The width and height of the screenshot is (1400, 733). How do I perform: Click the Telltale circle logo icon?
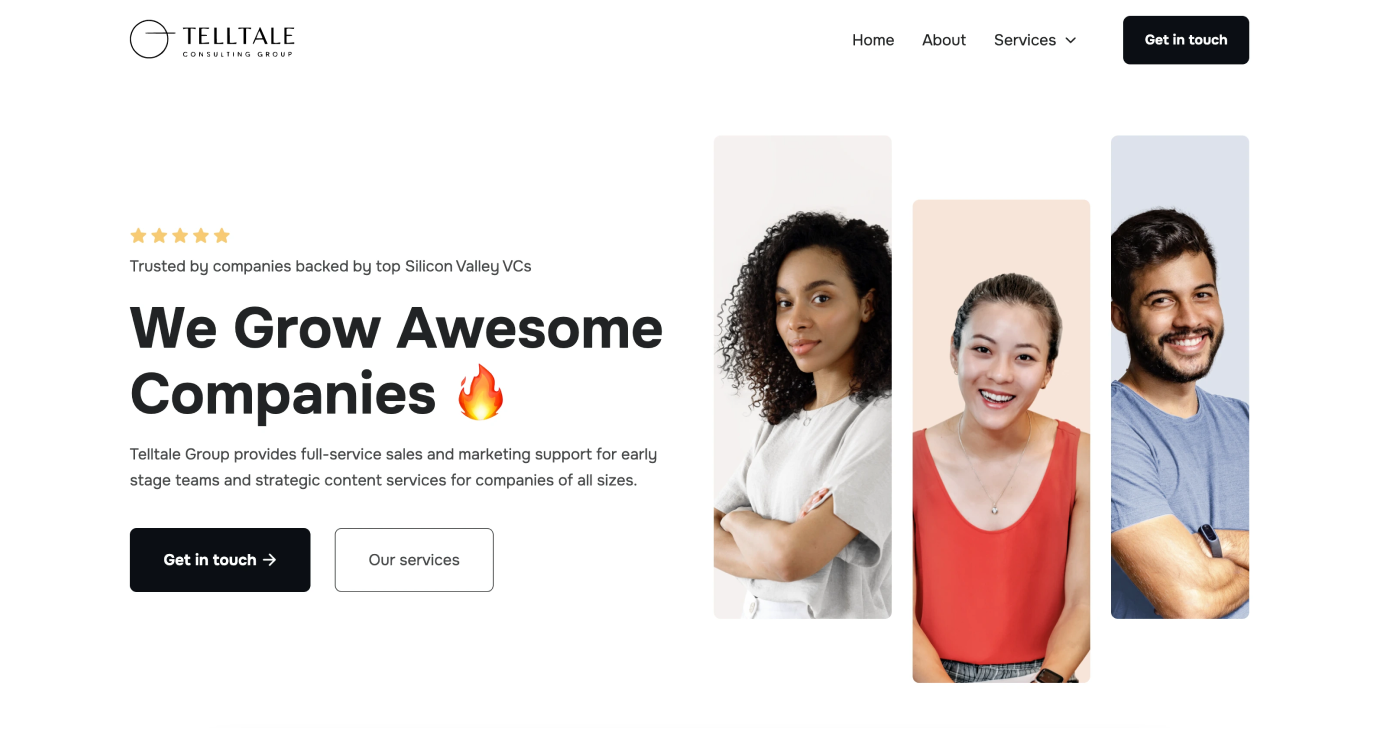[151, 39]
